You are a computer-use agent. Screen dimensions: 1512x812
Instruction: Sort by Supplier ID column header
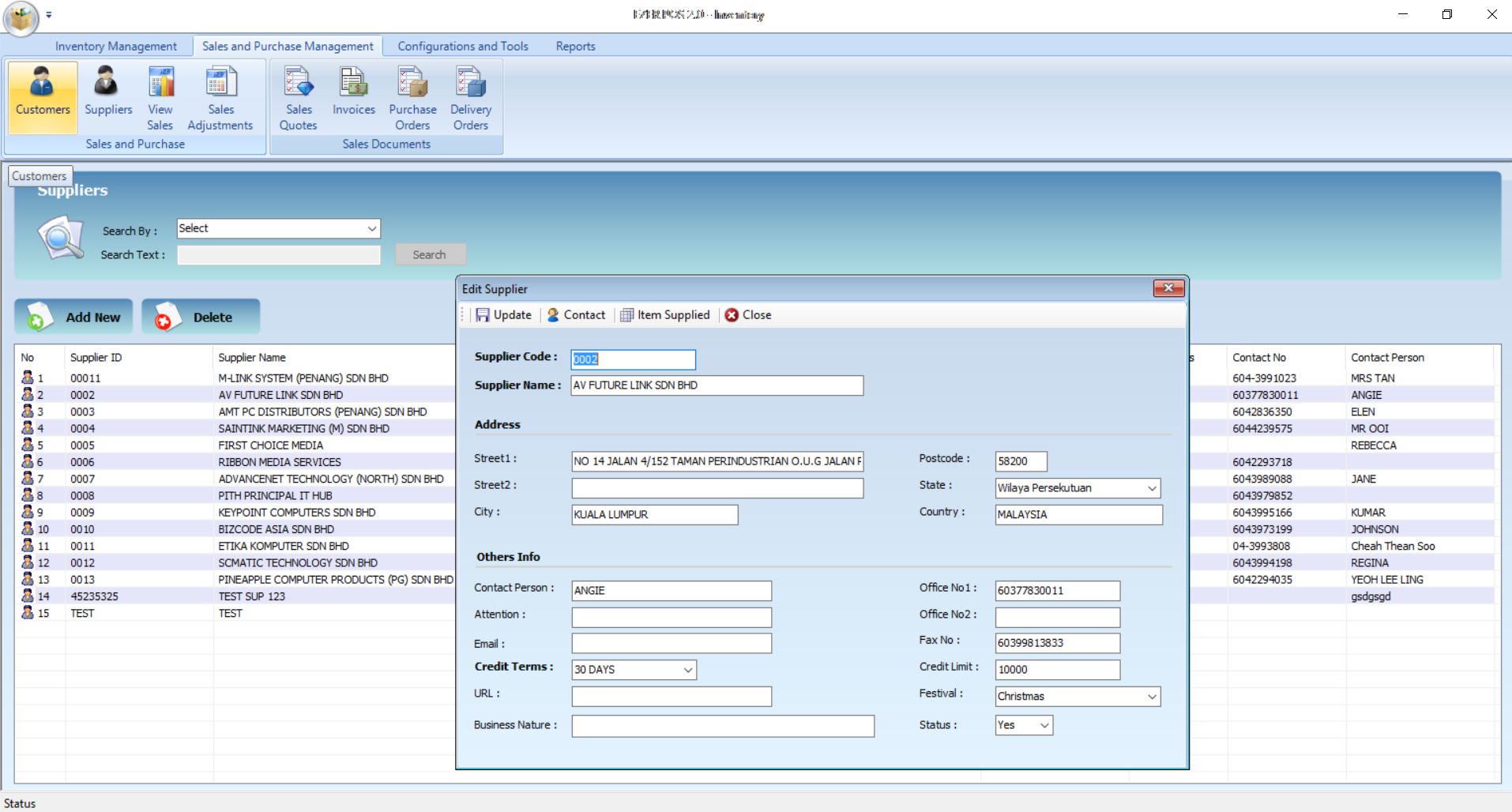pos(139,357)
